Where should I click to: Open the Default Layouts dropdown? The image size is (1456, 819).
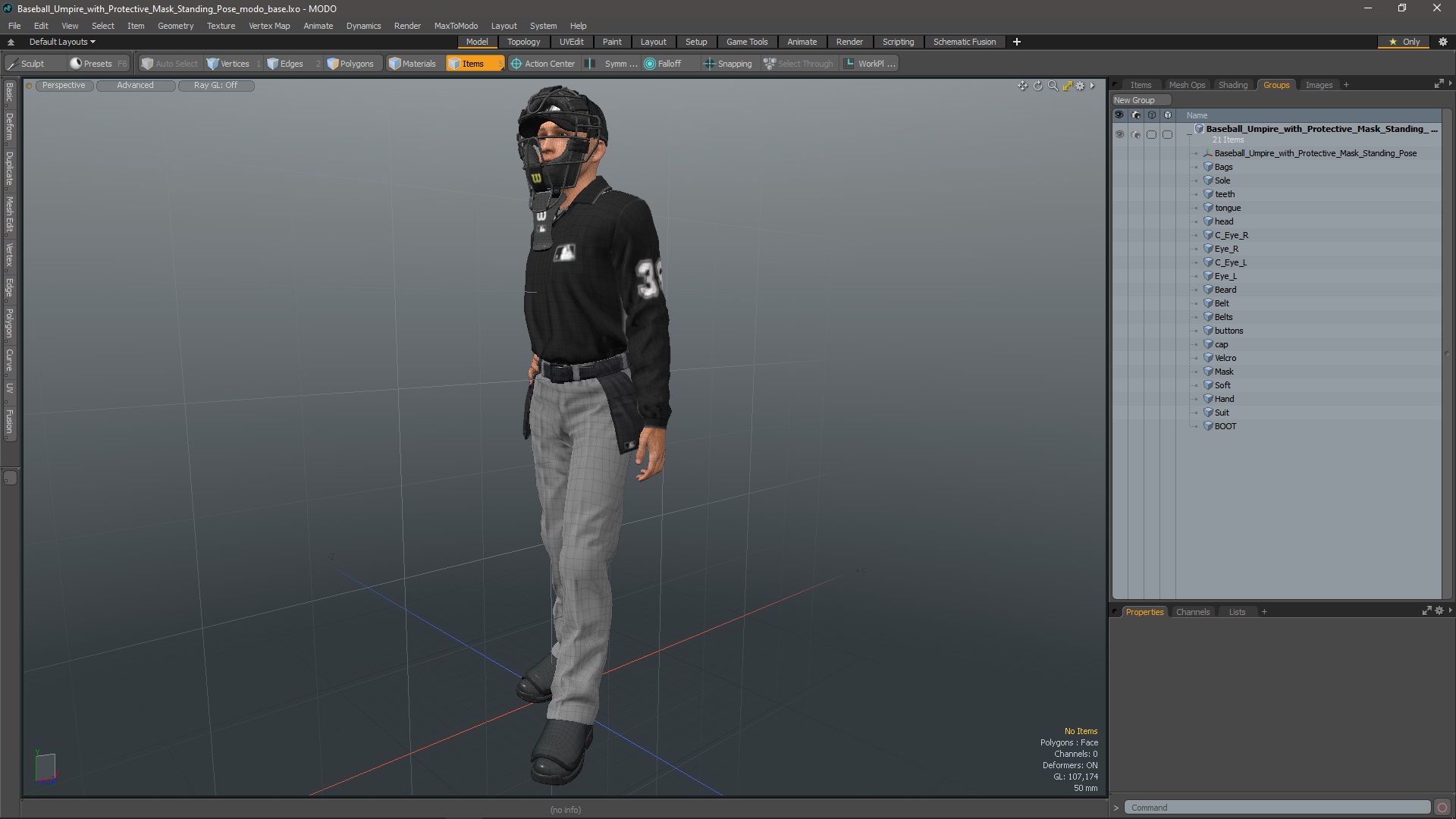[62, 42]
